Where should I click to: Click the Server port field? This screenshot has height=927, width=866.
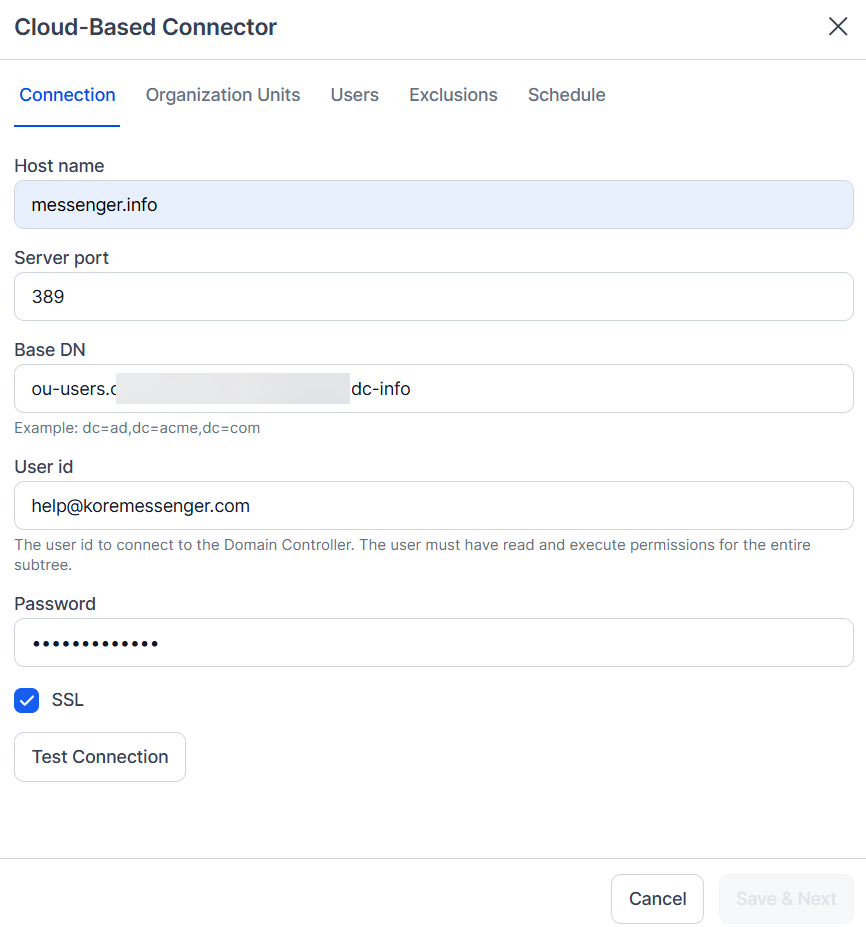(434, 297)
